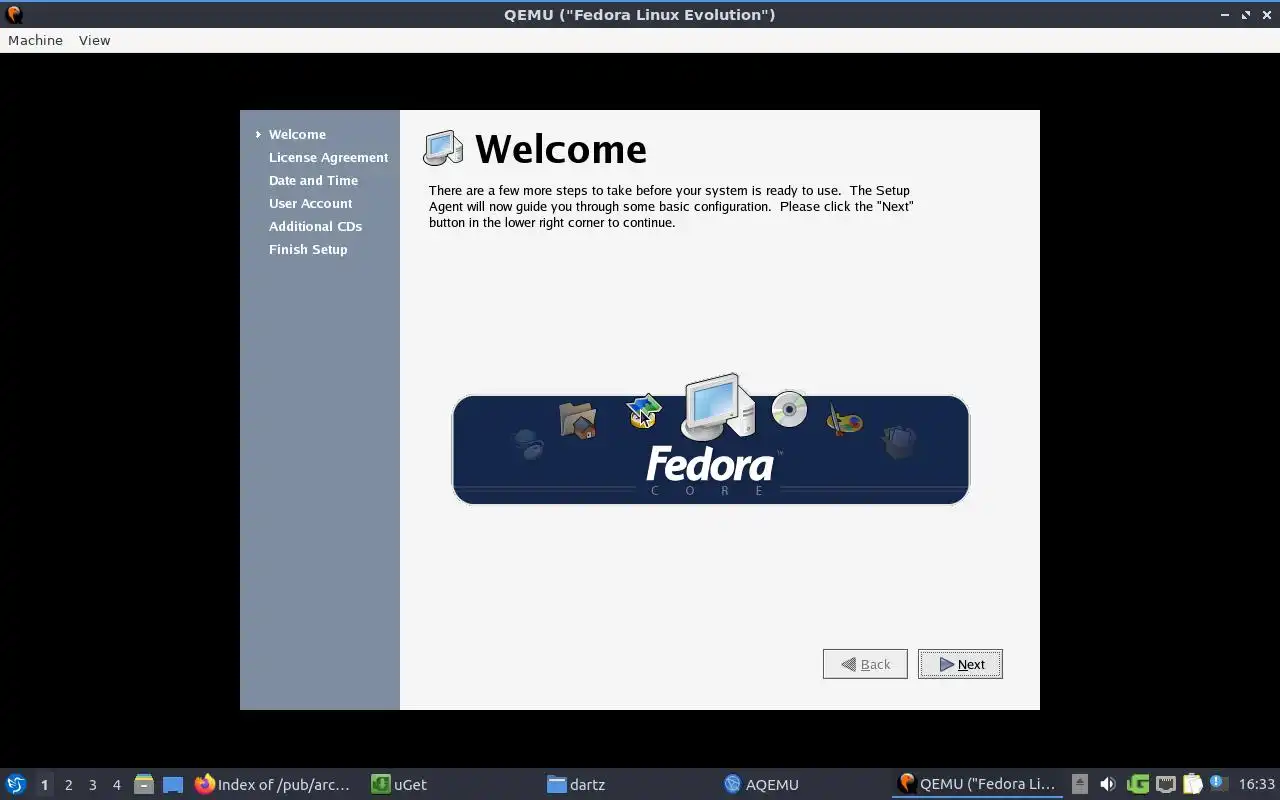Click the removable media eject tray icon
This screenshot has height=800, width=1280.
(1079, 784)
